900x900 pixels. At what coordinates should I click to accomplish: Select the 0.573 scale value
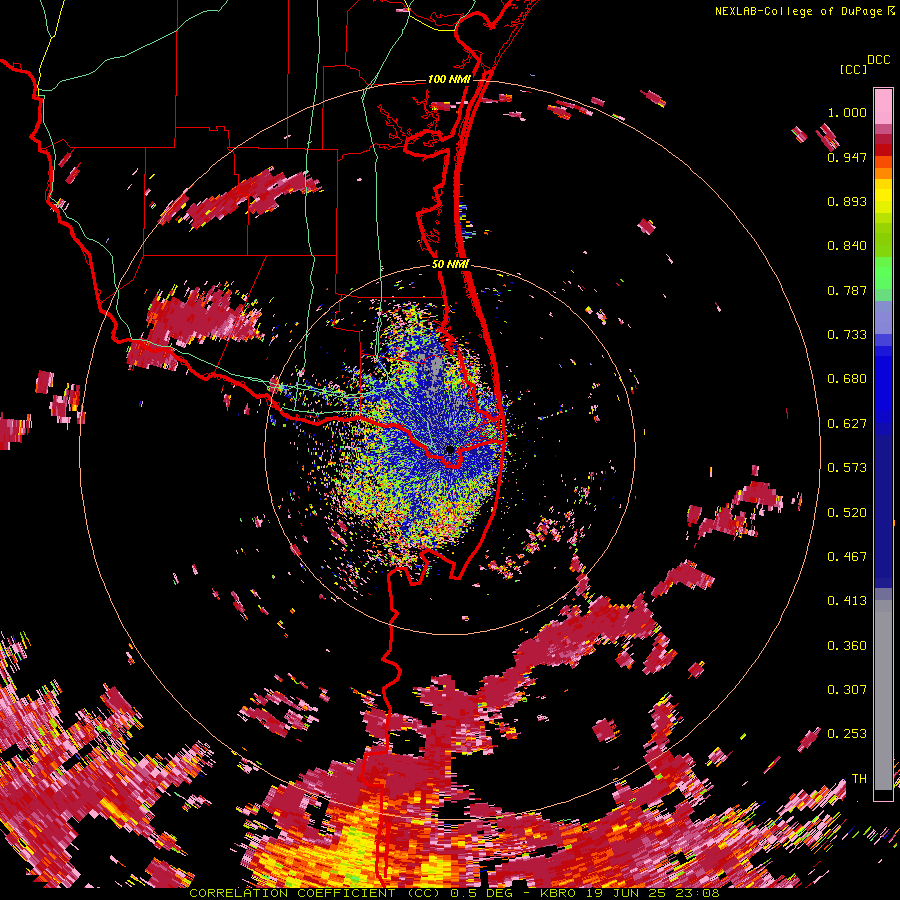click(x=847, y=468)
